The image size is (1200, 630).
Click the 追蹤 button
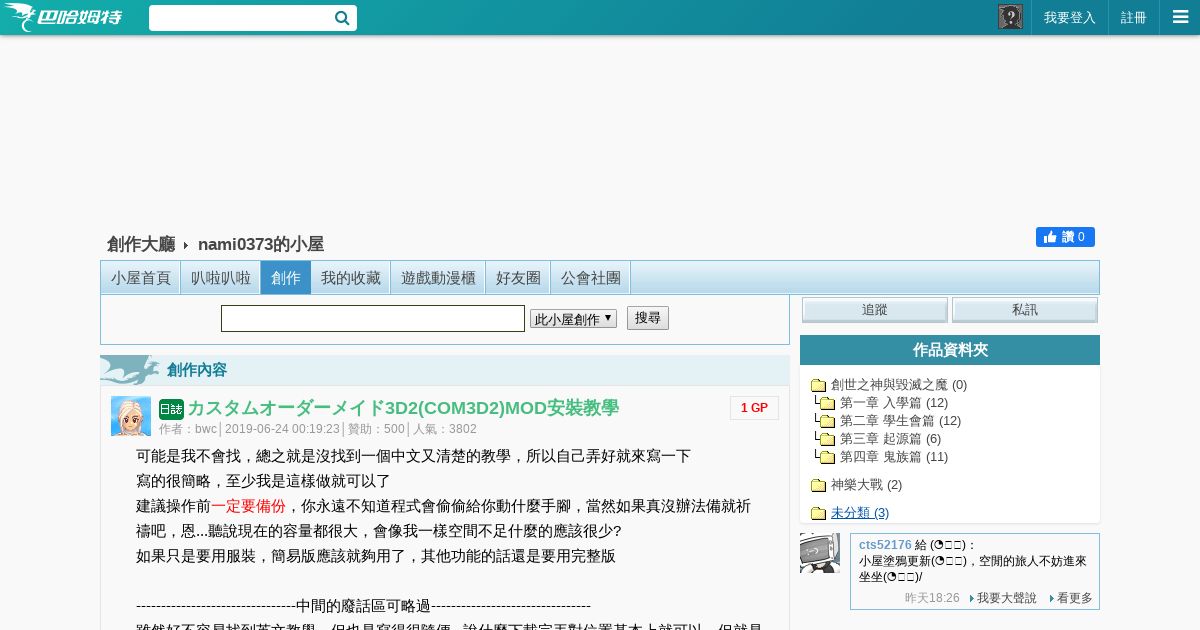click(875, 310)
